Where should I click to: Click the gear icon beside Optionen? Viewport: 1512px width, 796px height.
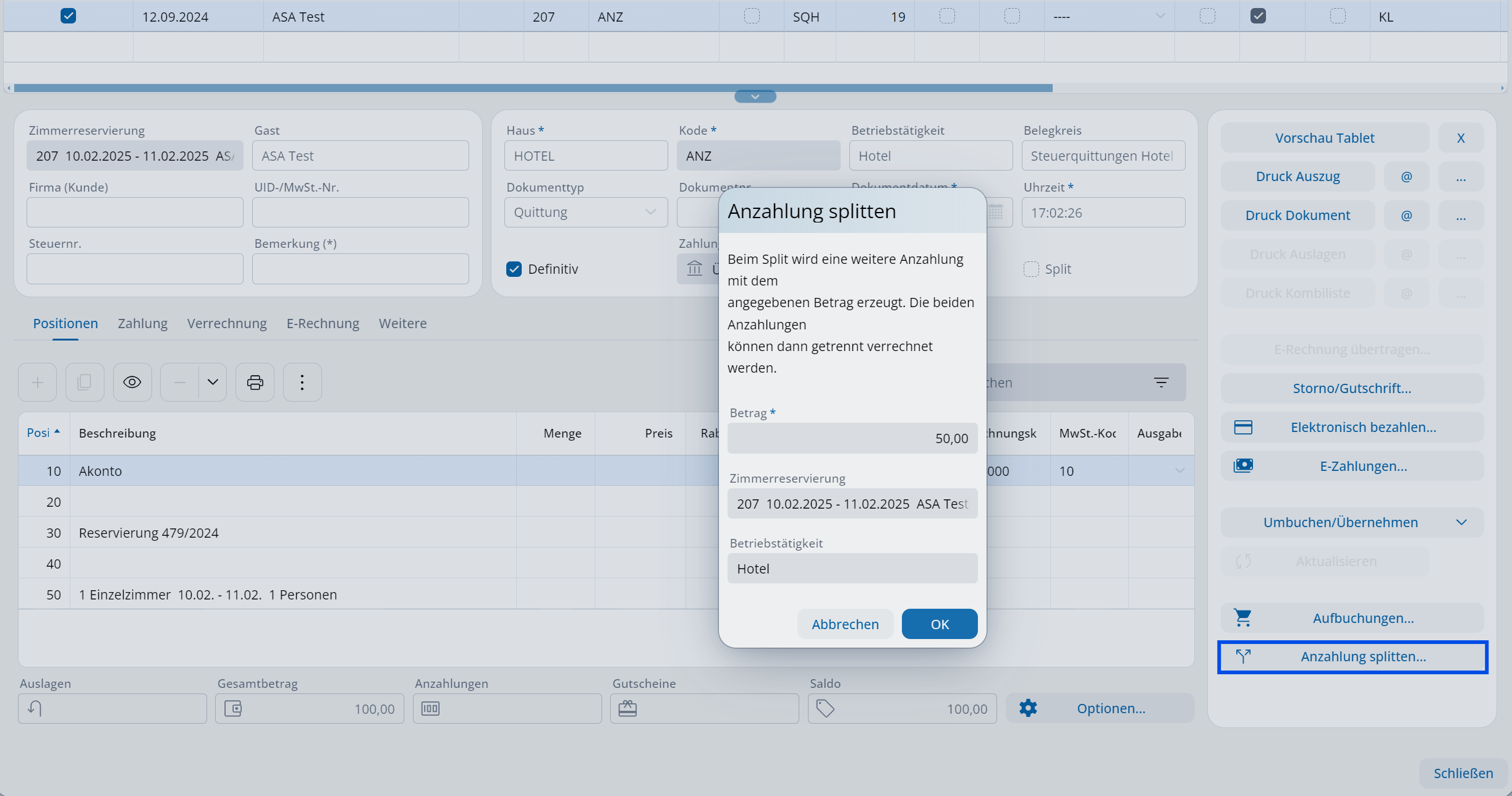point(1027,708)
